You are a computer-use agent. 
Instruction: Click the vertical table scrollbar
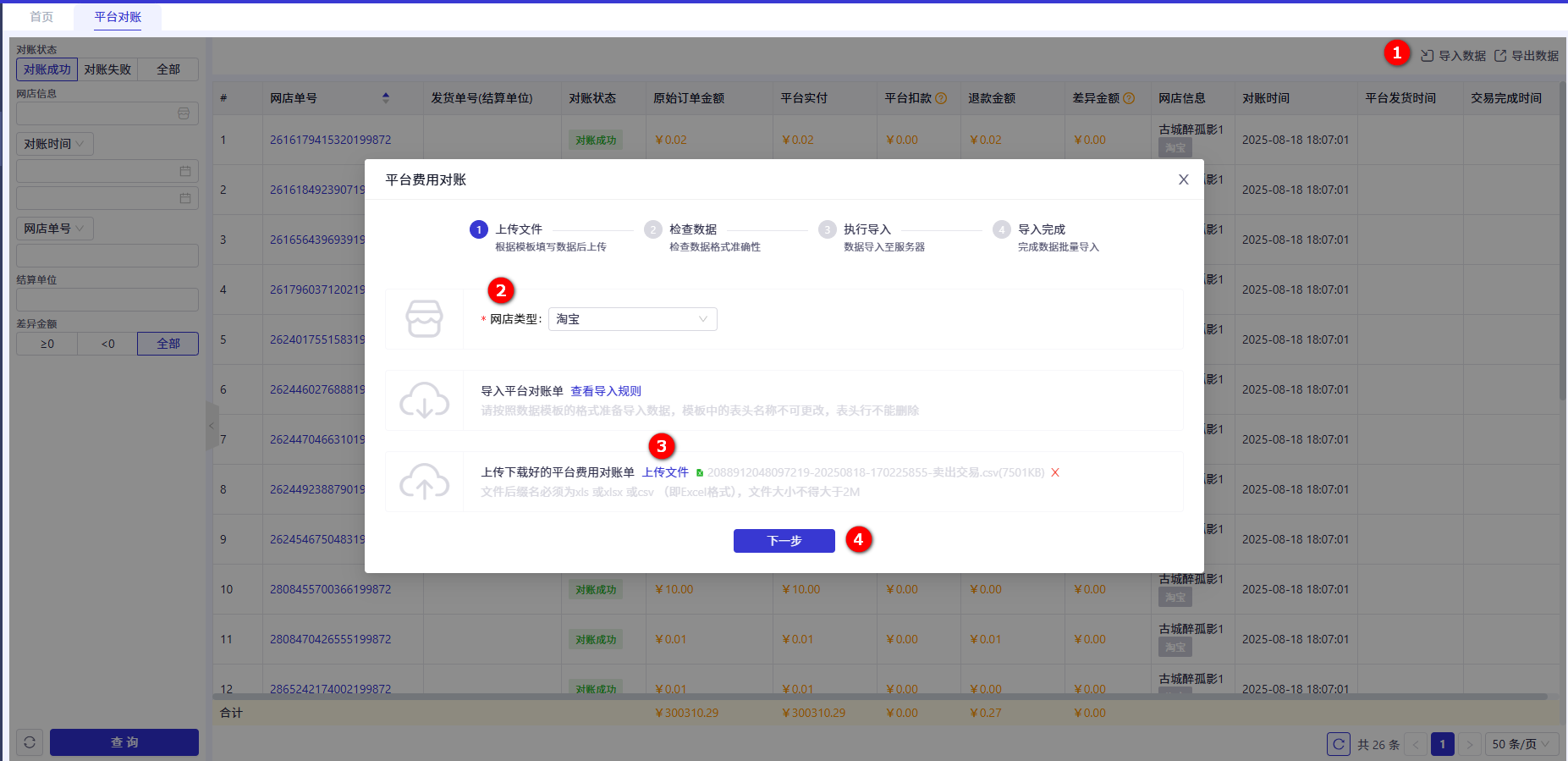1563,241
